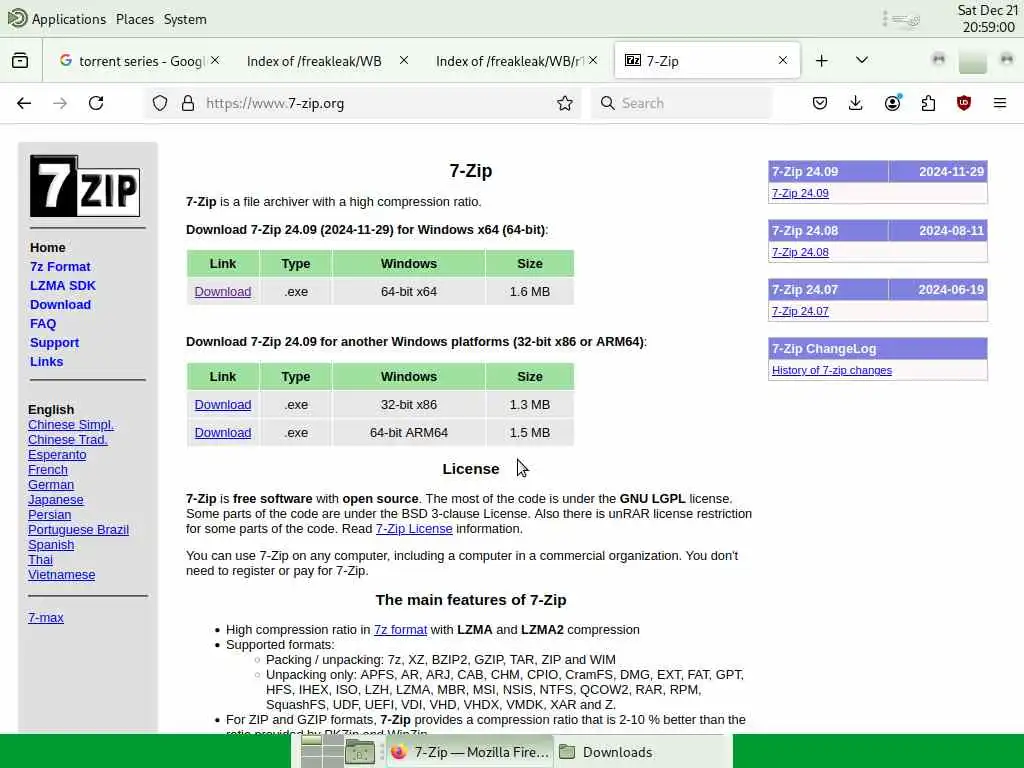Switch language to Persian
Viewport: 1024px width, 768px height.
pyautogui.click(x=49, y=515)
